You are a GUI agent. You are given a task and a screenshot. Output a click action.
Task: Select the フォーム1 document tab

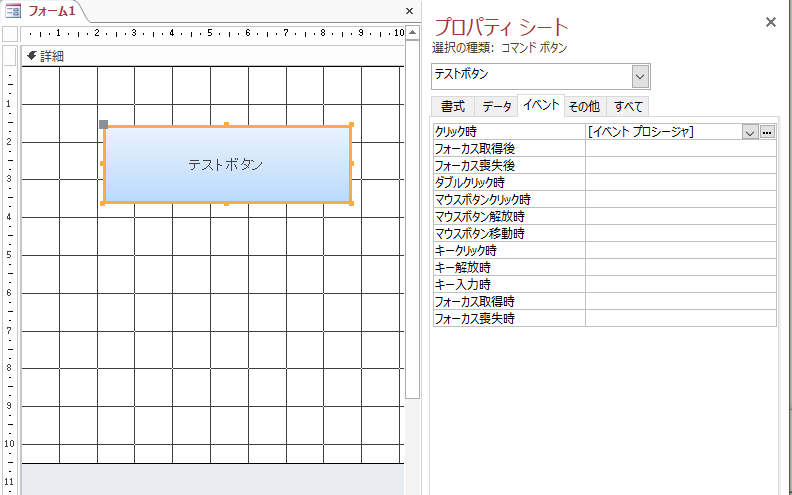point(43,11)
